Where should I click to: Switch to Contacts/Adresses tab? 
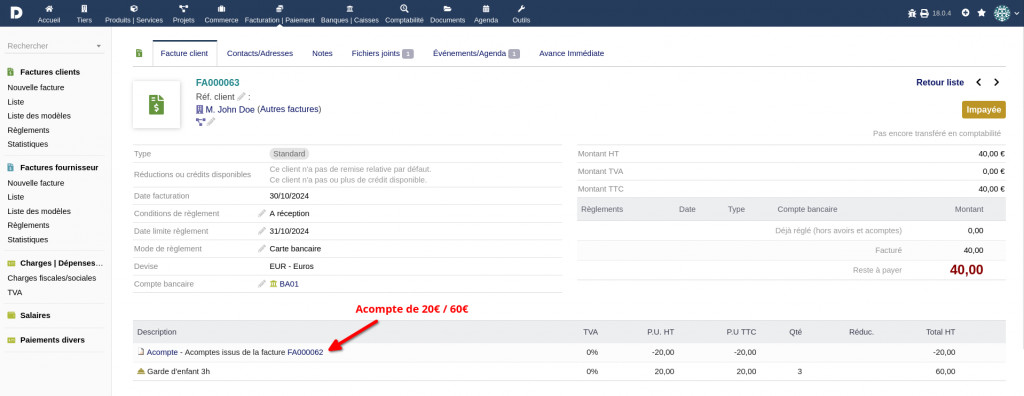tap(260, 54)
